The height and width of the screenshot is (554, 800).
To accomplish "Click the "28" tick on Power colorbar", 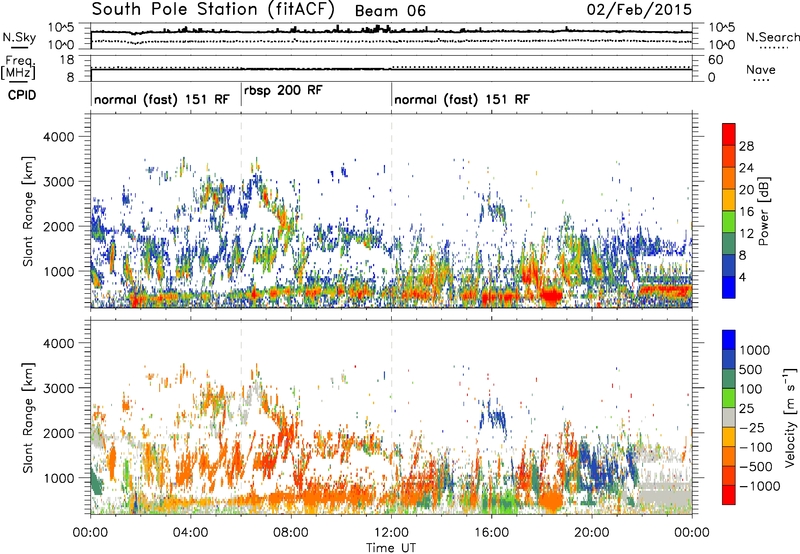I will click(x=746, y=146).
